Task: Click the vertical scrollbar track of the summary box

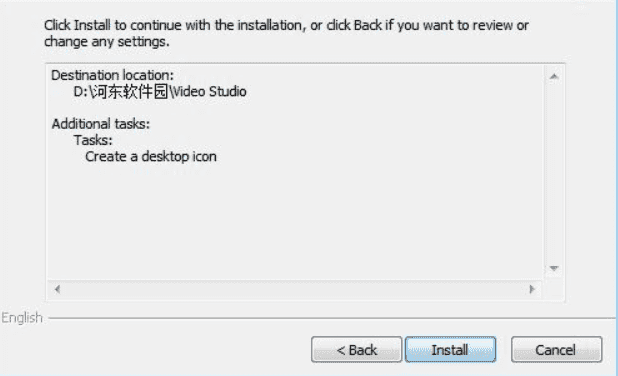Action: [x=554, y=173]
